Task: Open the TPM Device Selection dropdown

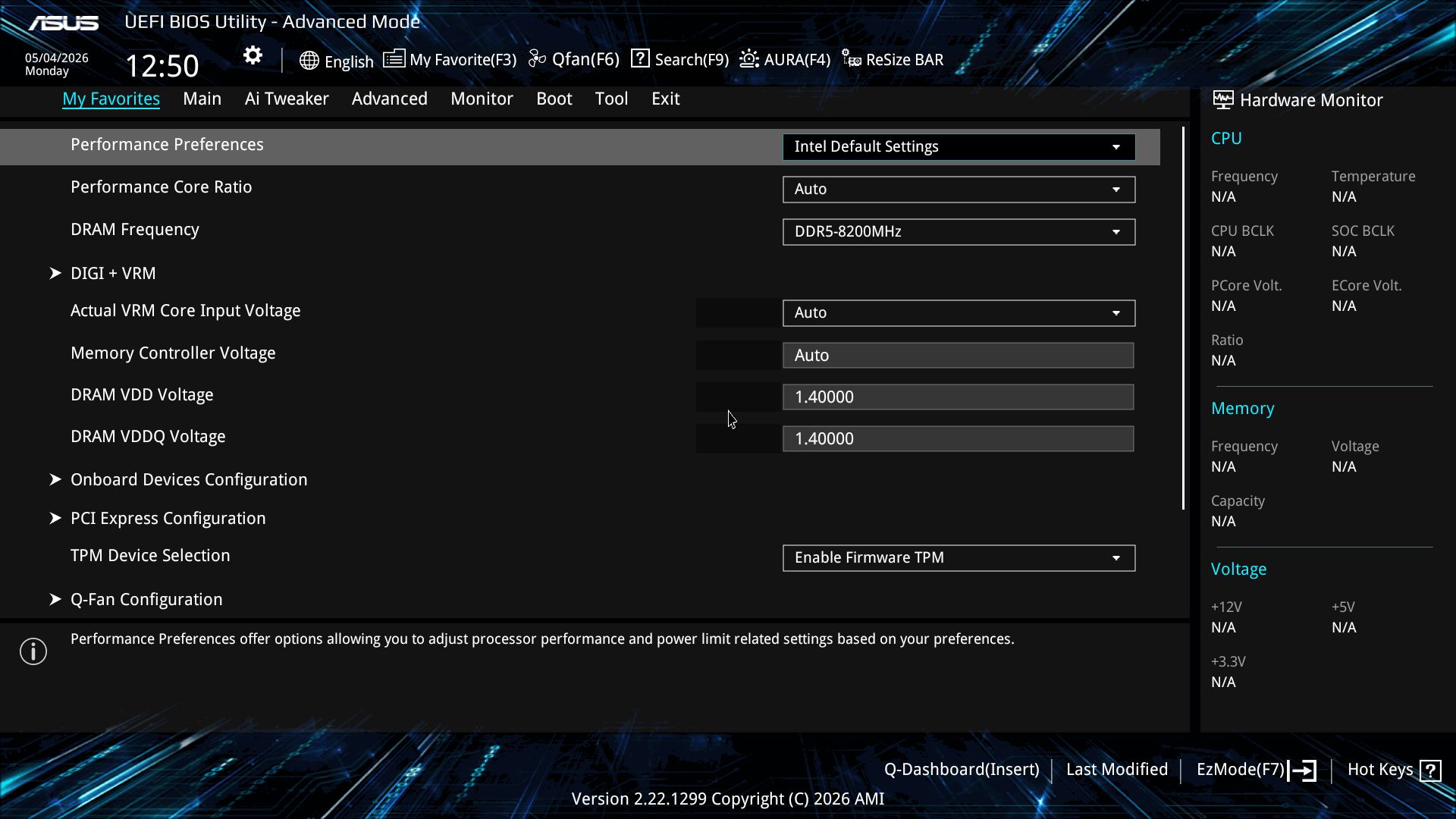Action: click(959, 557)
